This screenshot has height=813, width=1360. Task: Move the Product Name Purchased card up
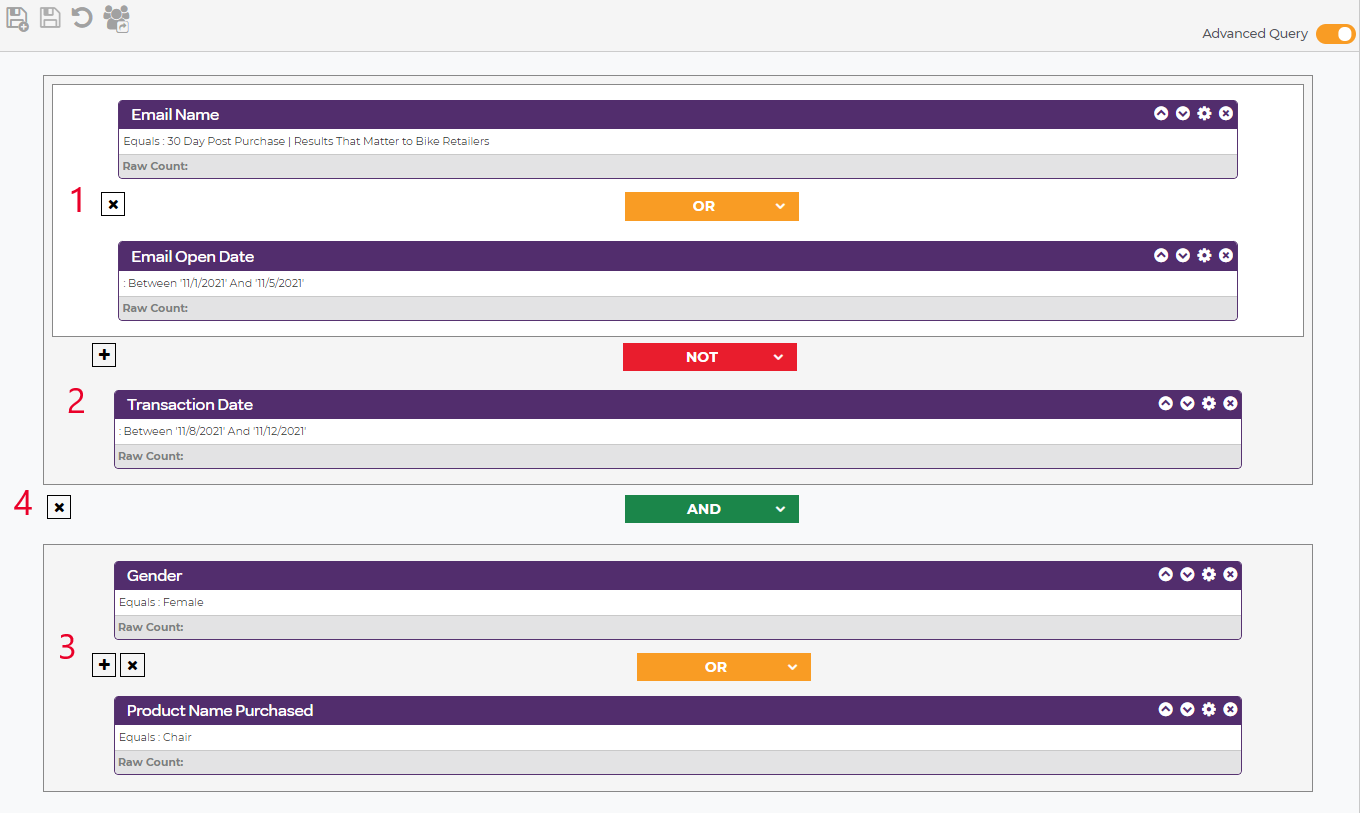1165,710
